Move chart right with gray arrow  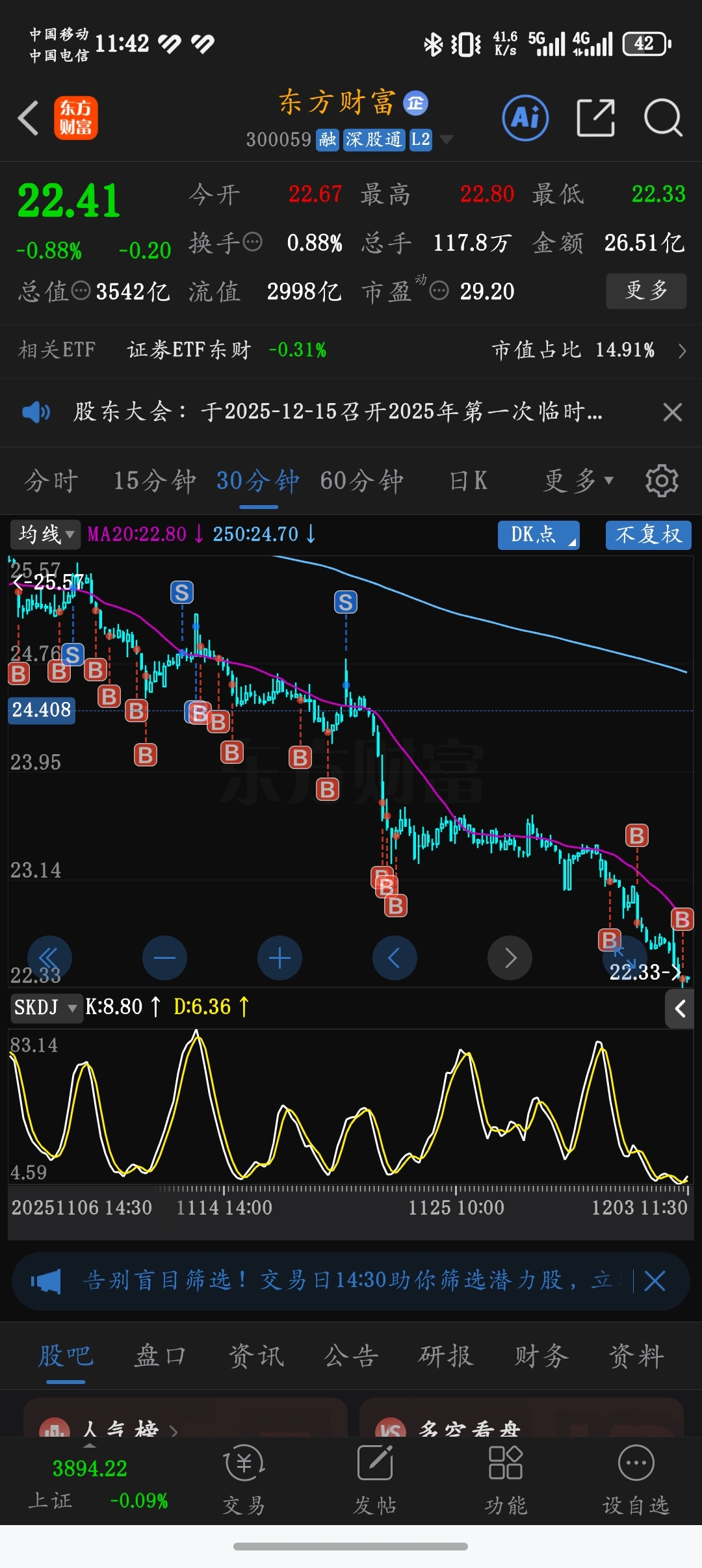tap(510, 958)
